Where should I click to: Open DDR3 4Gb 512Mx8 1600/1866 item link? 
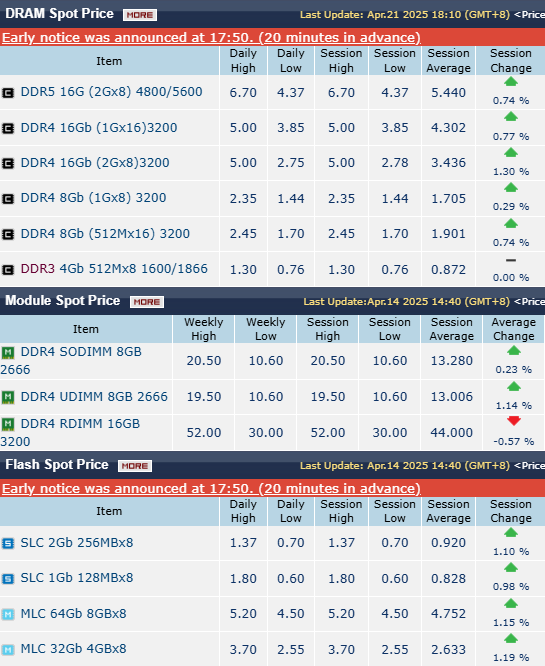114,269
